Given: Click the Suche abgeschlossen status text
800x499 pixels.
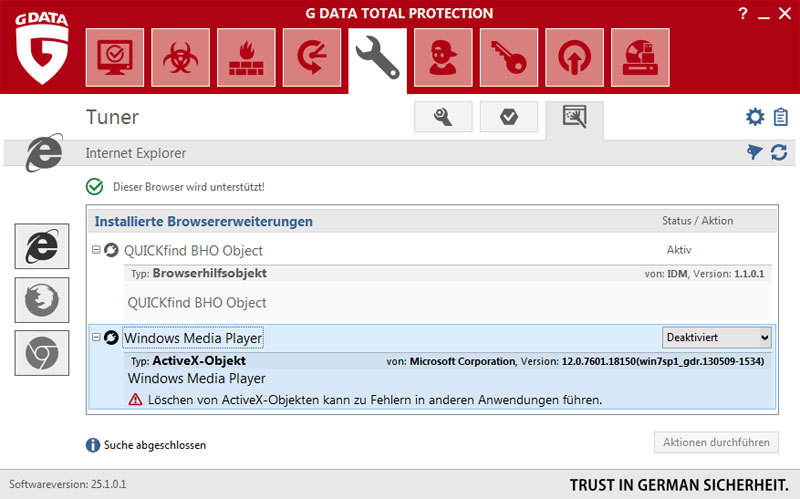Looking at the screenshot, I should [x=155, y=445].
